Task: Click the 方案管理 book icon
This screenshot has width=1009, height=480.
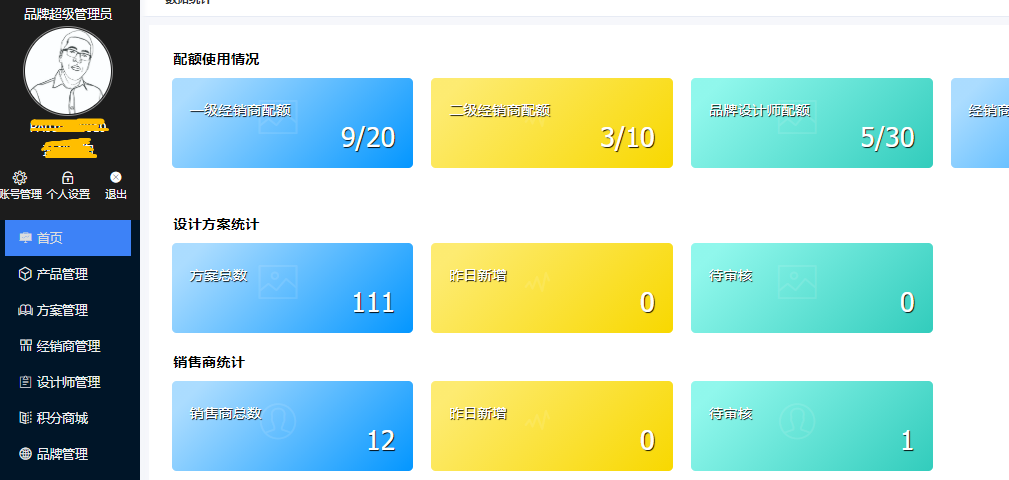Action: pos(25,310)
